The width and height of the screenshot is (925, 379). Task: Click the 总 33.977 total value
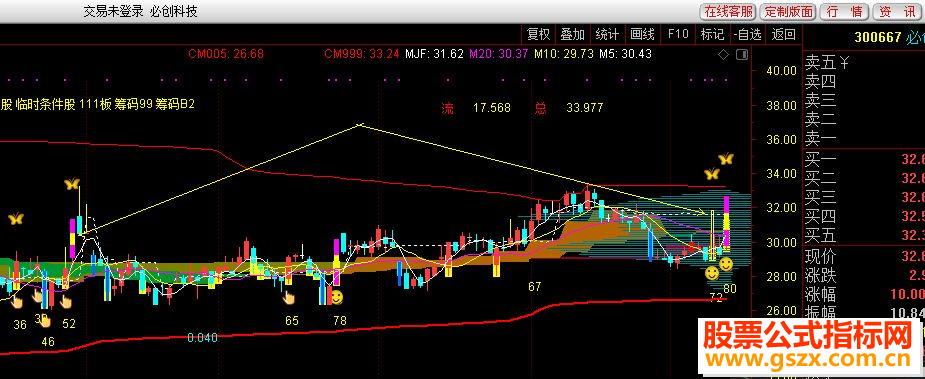pos(569,108)
